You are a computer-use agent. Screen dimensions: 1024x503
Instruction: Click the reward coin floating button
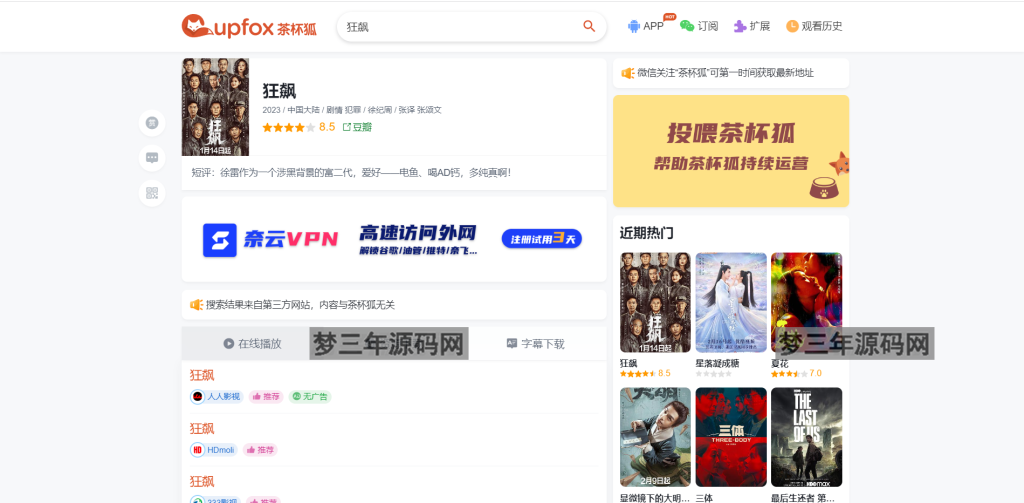pyautogui.click(x=152, y=123)
